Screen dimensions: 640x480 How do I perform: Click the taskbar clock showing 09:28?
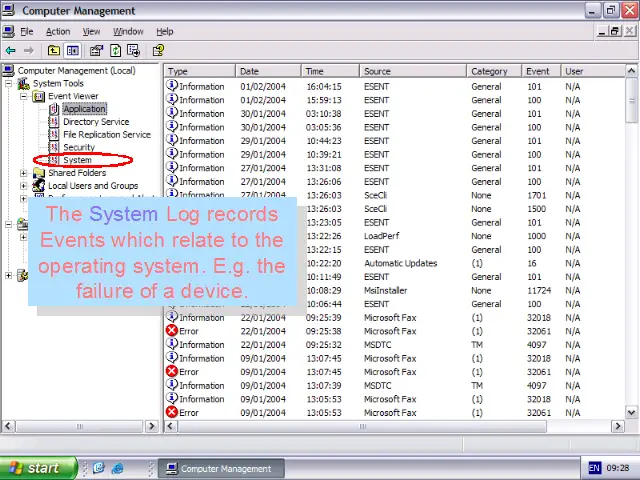pyautogui.click(x=618, y=468)
